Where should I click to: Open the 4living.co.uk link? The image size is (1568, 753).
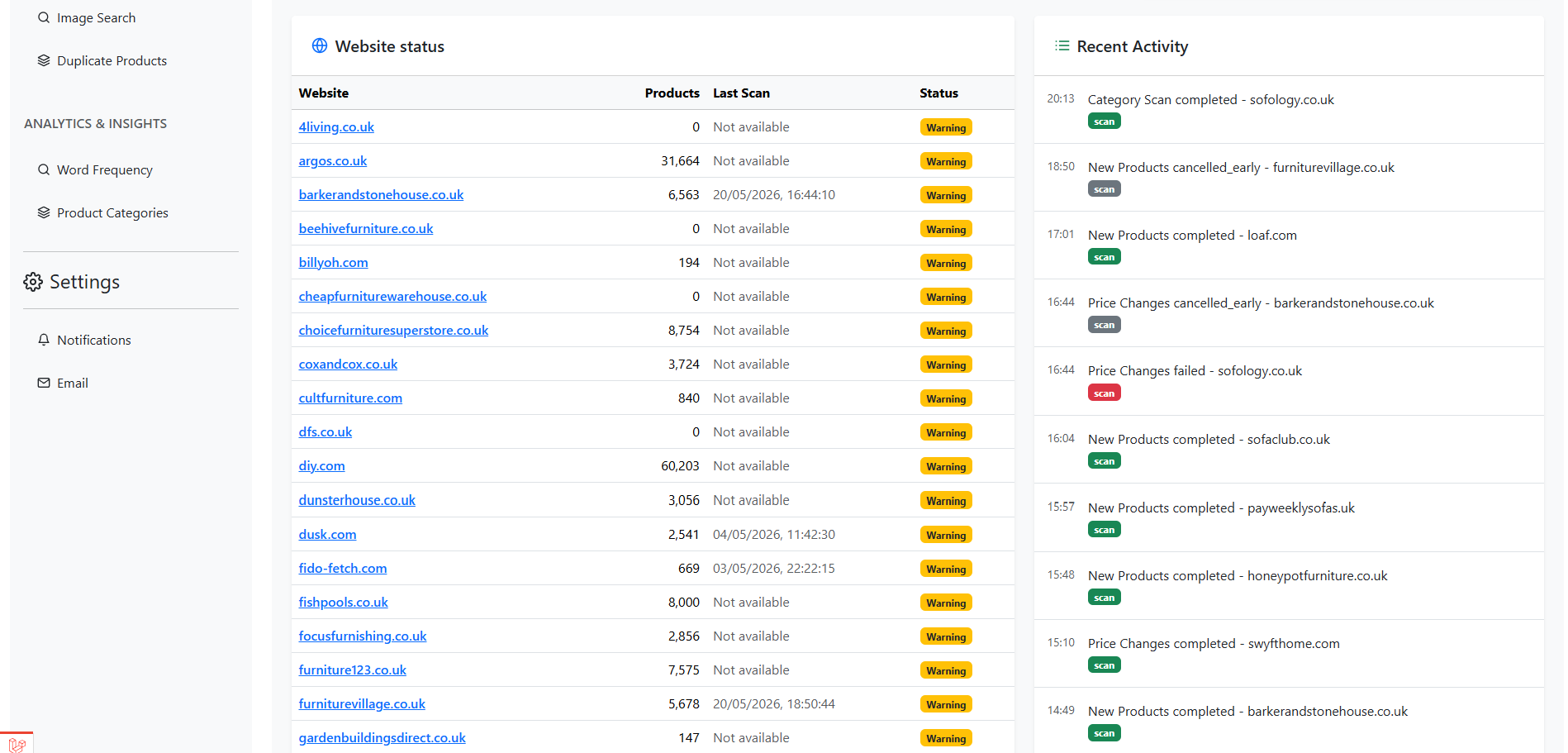point(336,126)
